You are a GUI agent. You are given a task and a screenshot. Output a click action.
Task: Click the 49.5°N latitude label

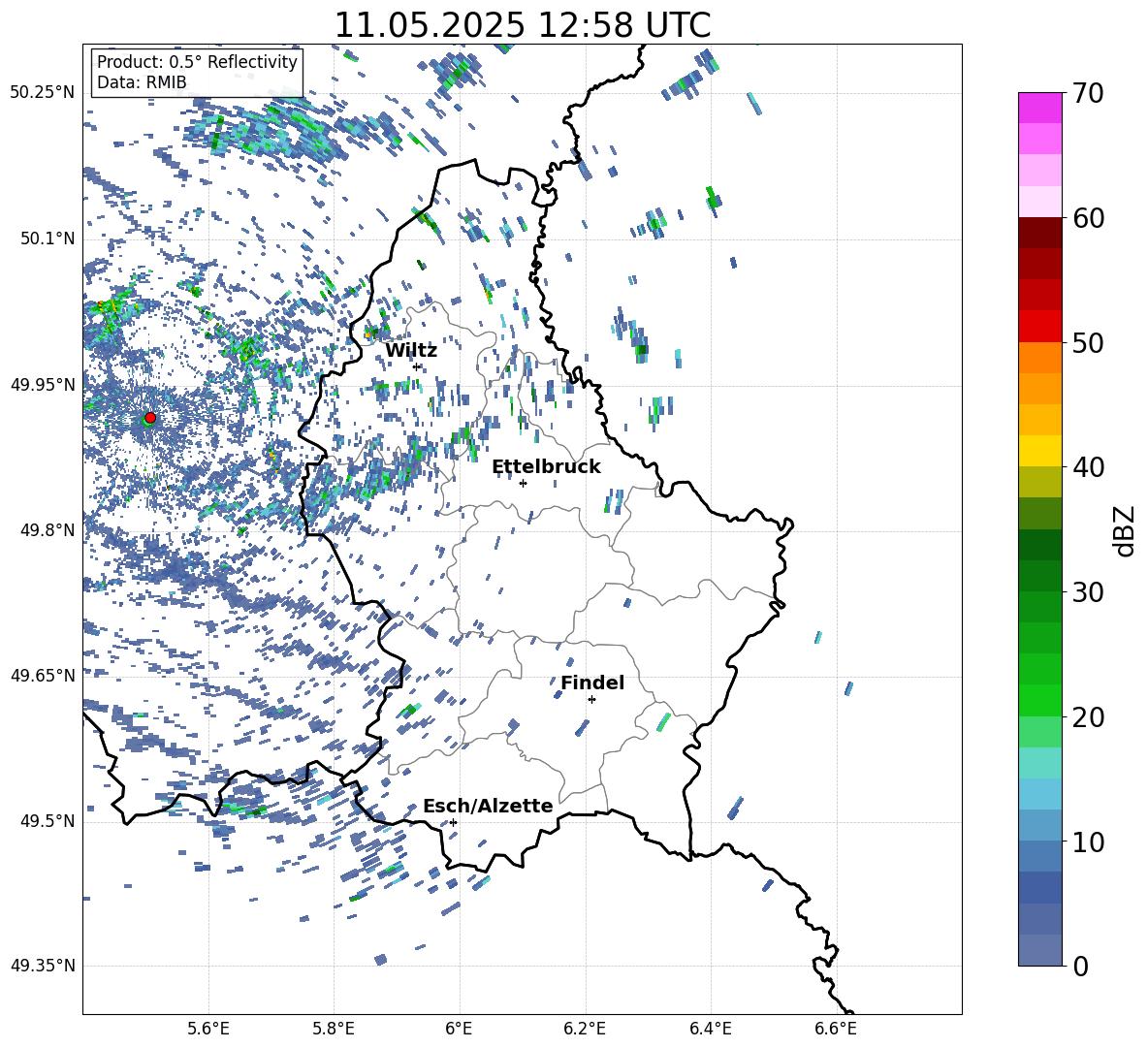[47, 821]
